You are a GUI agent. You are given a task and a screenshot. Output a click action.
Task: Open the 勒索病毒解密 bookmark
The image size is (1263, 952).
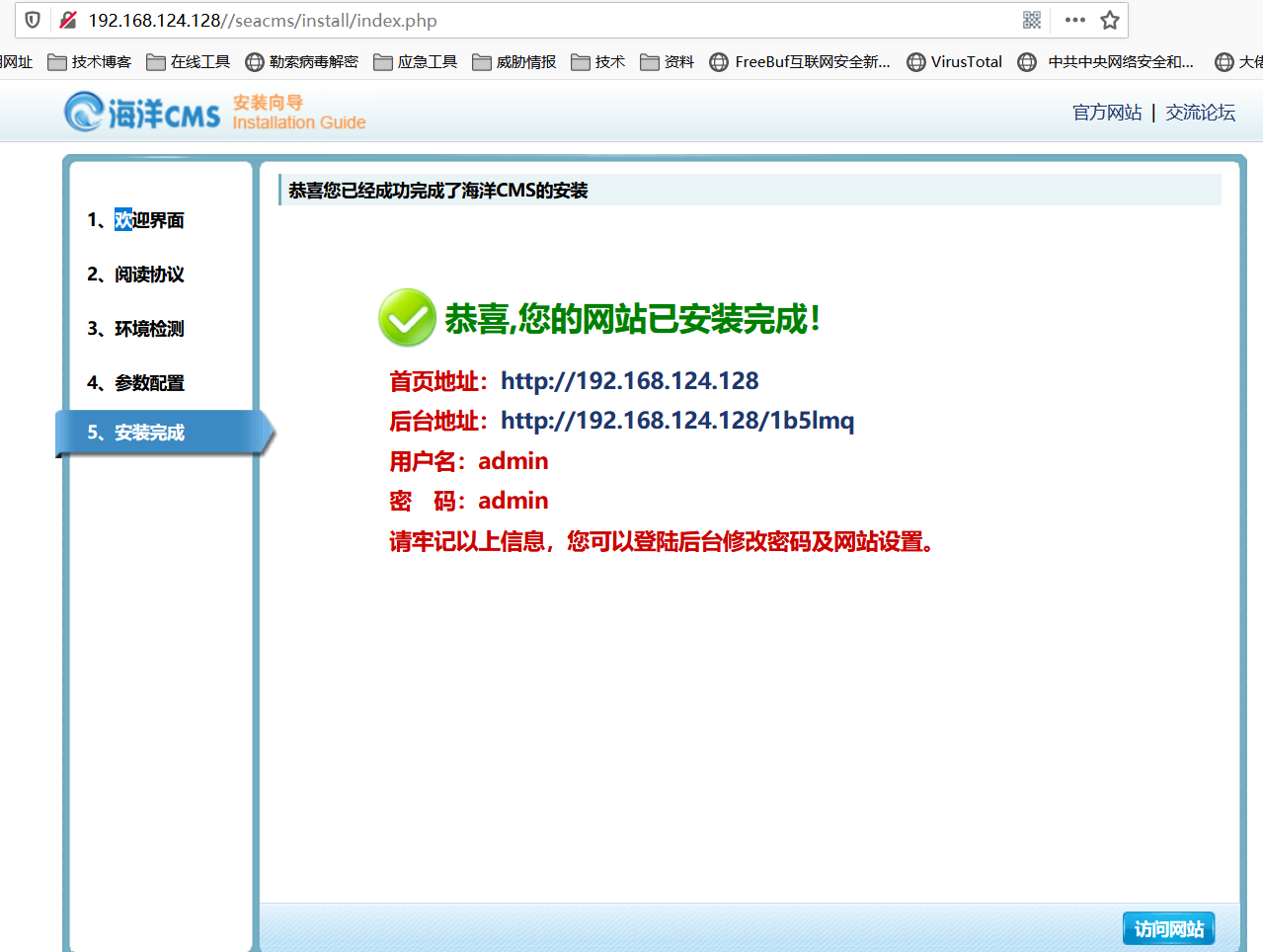[x=302, y=61]
